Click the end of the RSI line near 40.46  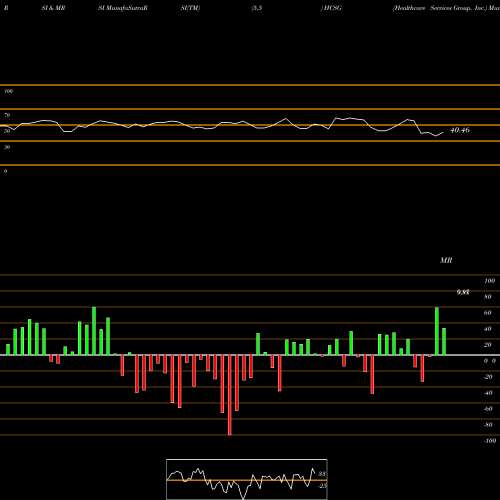pos(443,133)
